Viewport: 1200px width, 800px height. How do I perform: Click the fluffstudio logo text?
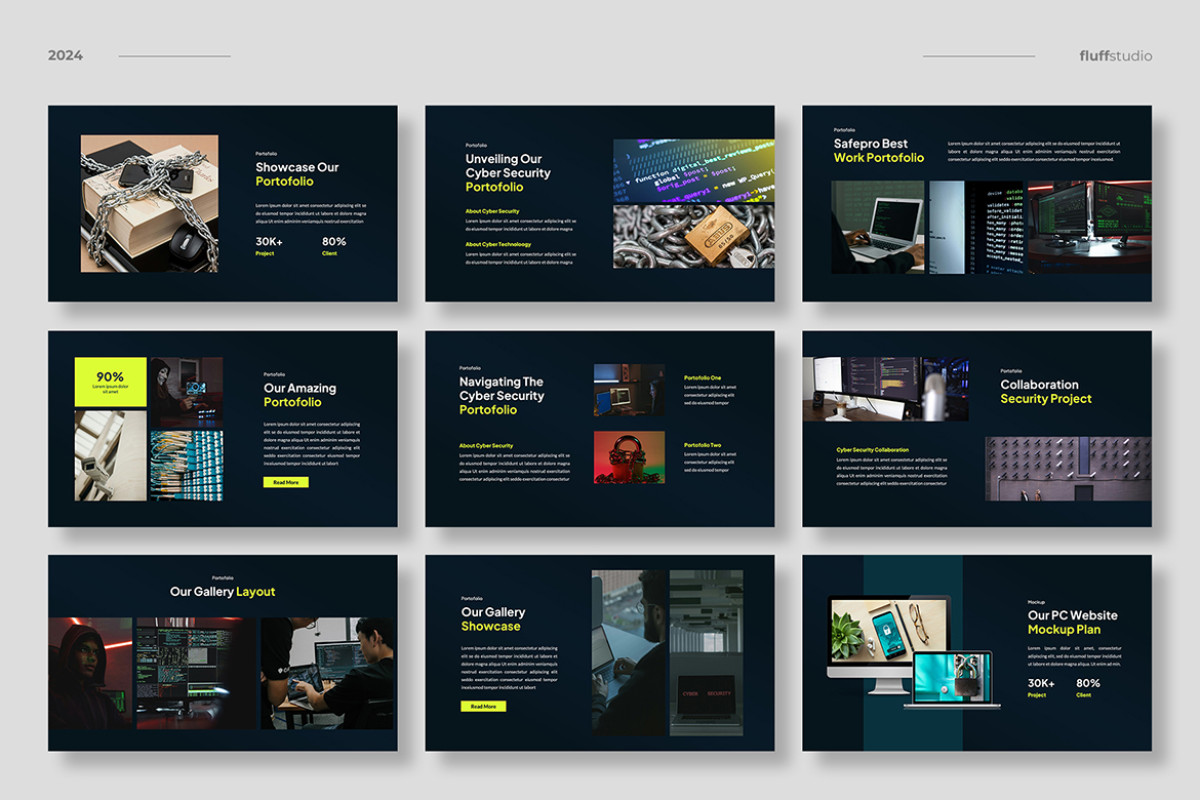coord(1115,56)
